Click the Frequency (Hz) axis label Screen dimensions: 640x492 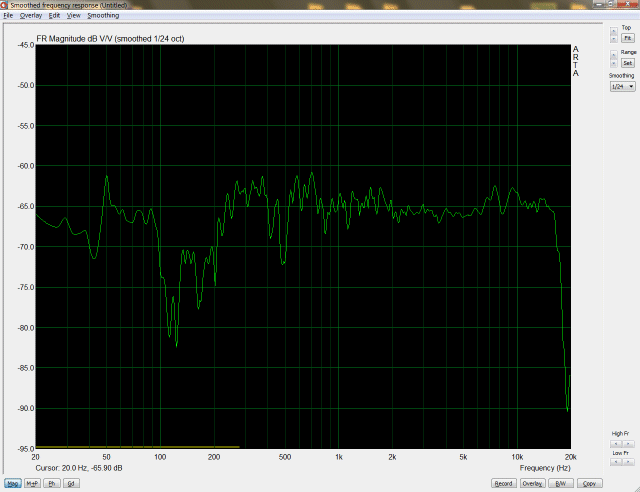coord(545,468)
